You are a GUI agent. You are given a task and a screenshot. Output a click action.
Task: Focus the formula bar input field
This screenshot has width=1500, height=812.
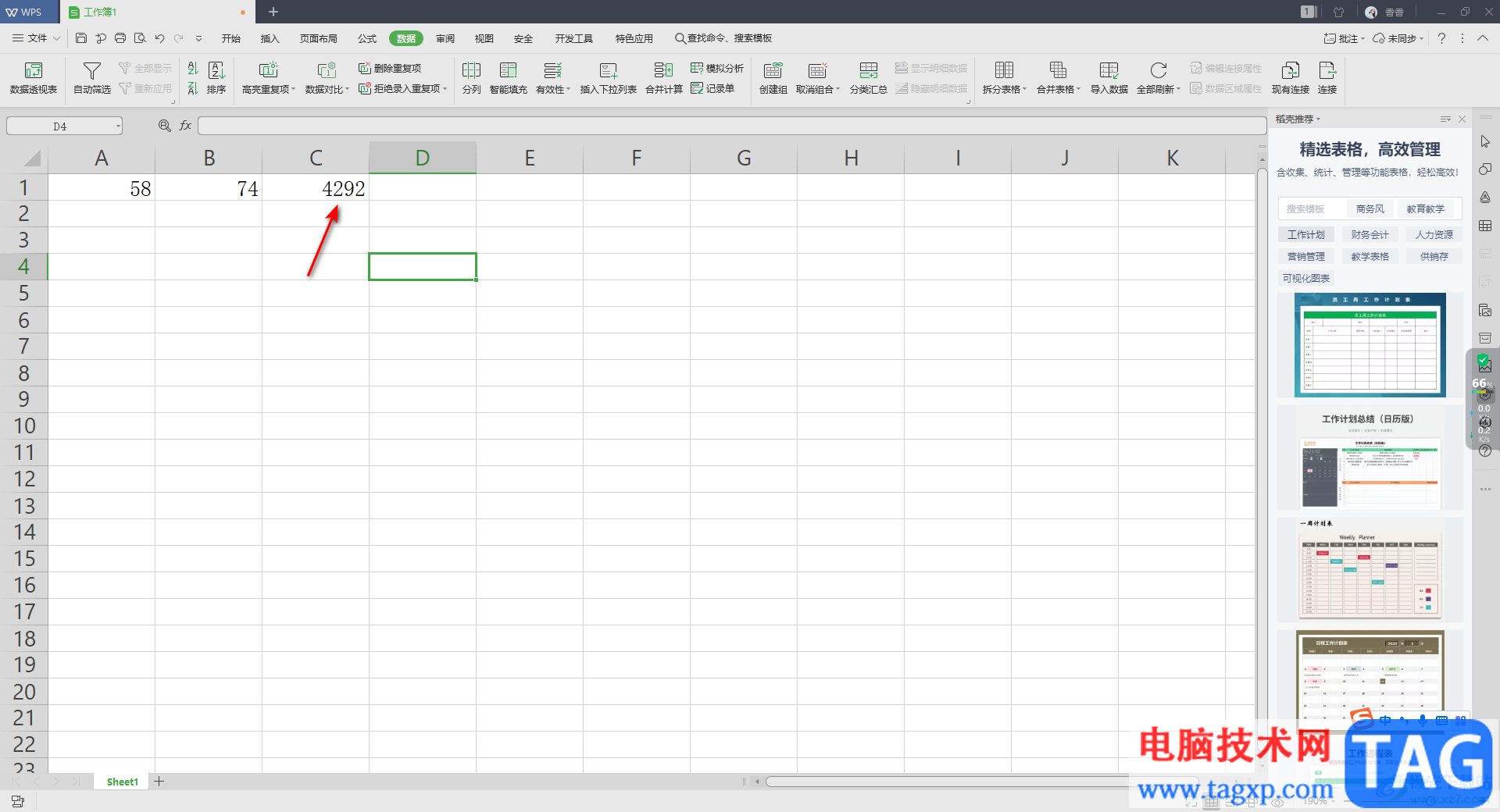click(x=731, y=126)
